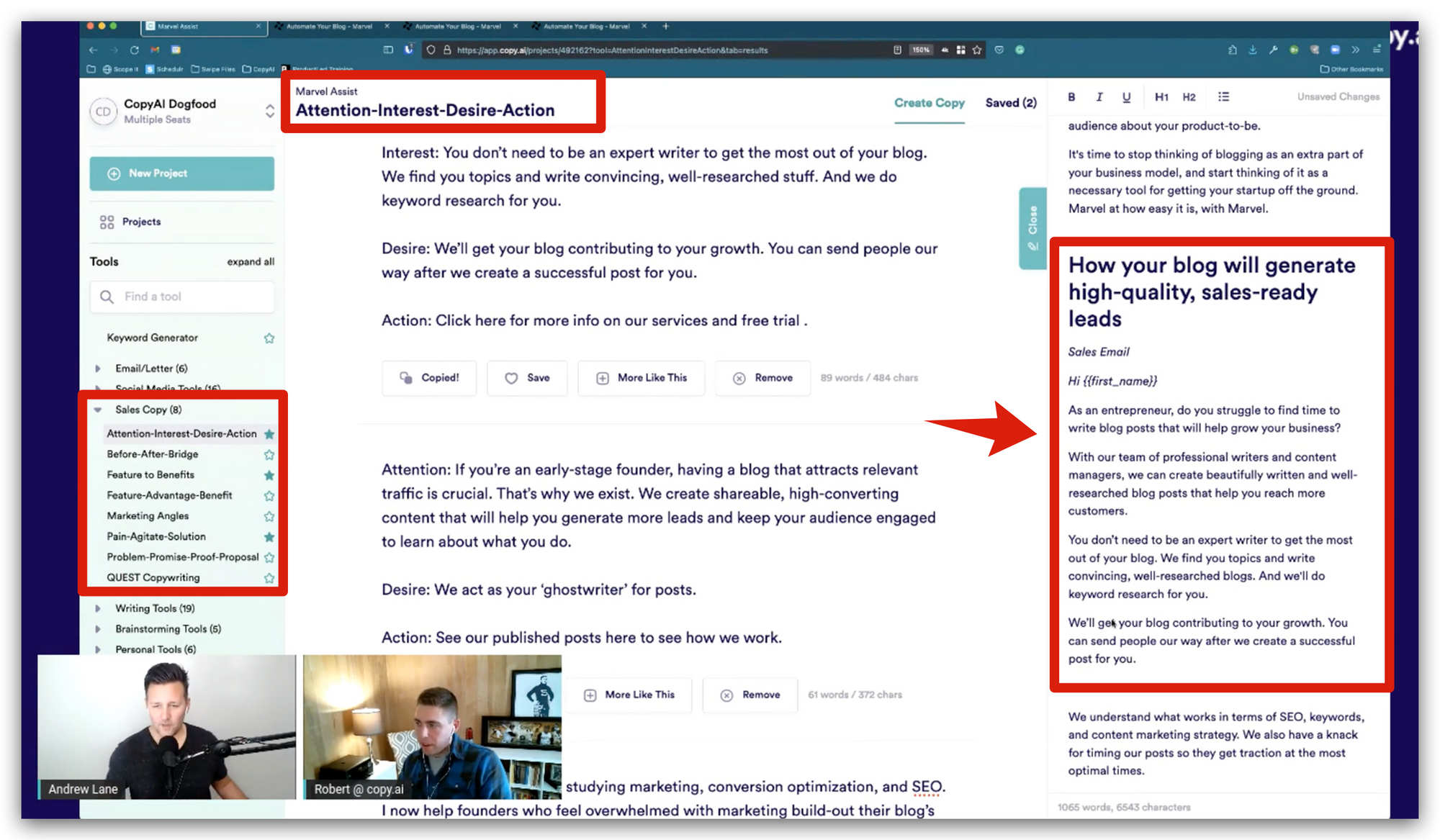Click Save on the first result
Viewport: 1440px width, 840px height.
(527, 378)
